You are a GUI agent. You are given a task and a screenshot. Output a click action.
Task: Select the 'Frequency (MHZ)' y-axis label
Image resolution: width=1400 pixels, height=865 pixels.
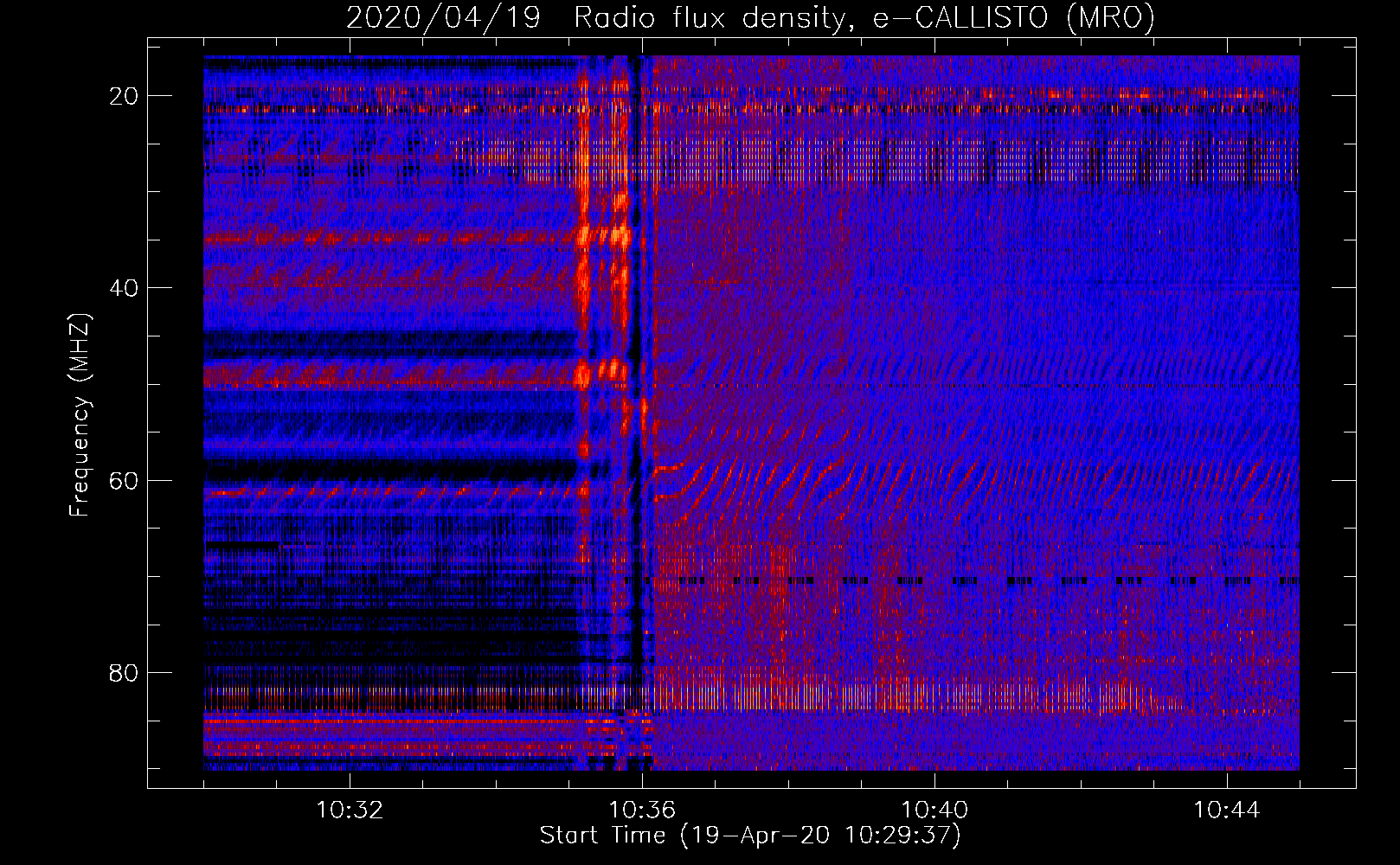[80, 415]
